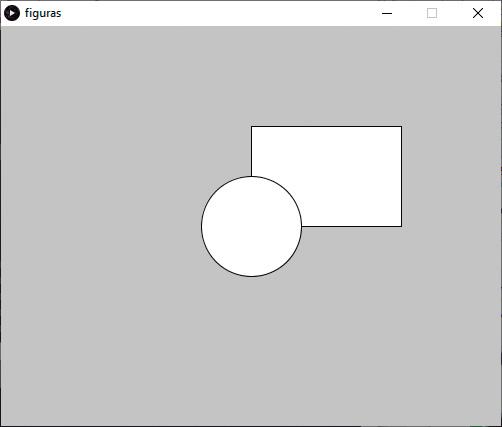Click the "figuras" window title text
The height and width of the screenshot is (427, 502).
coord(43,13)
